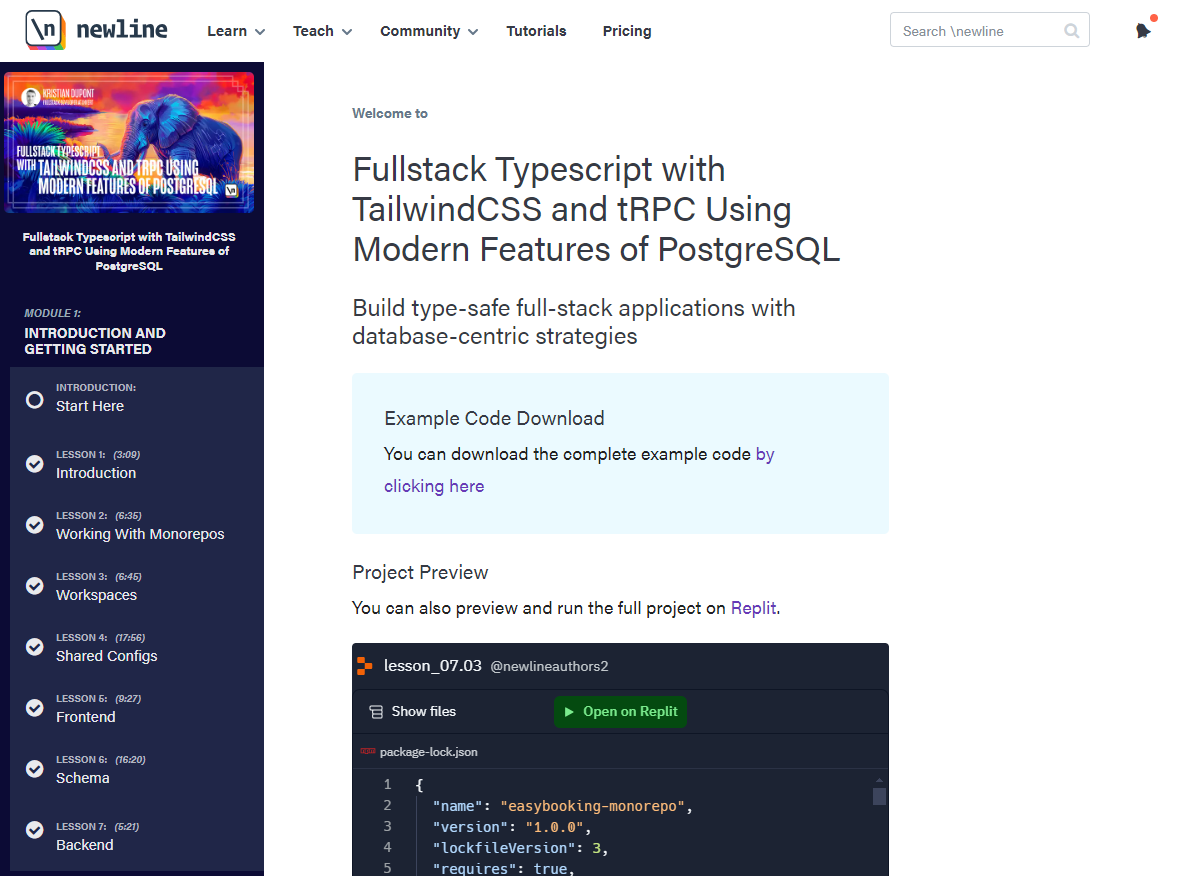Viewport: 1189px width, 876px height.
Task: Click "lockfileVersion" key in code
Action: (x=504, y=848)
